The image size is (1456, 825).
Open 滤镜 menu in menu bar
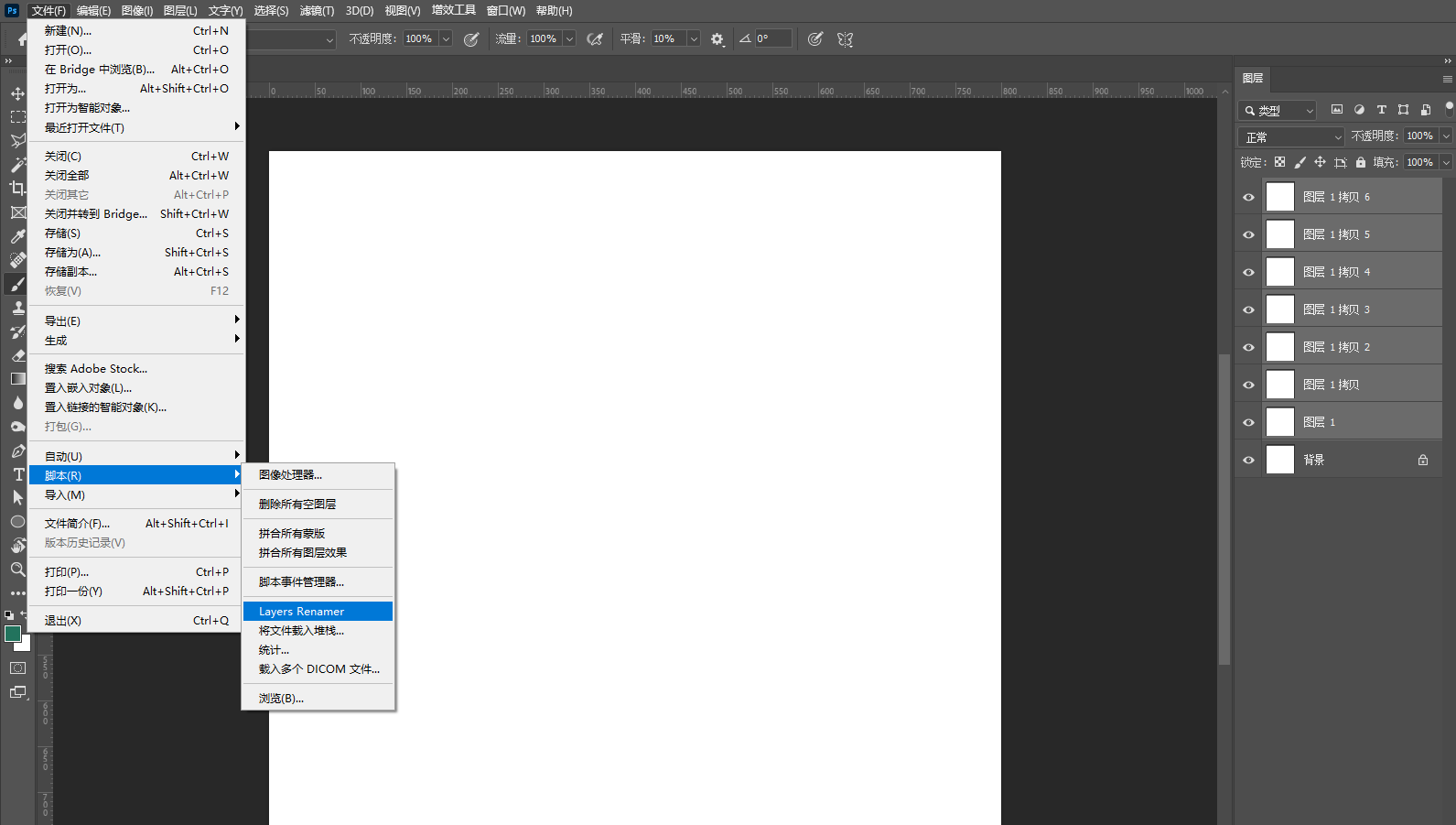(x=317, y=11)
